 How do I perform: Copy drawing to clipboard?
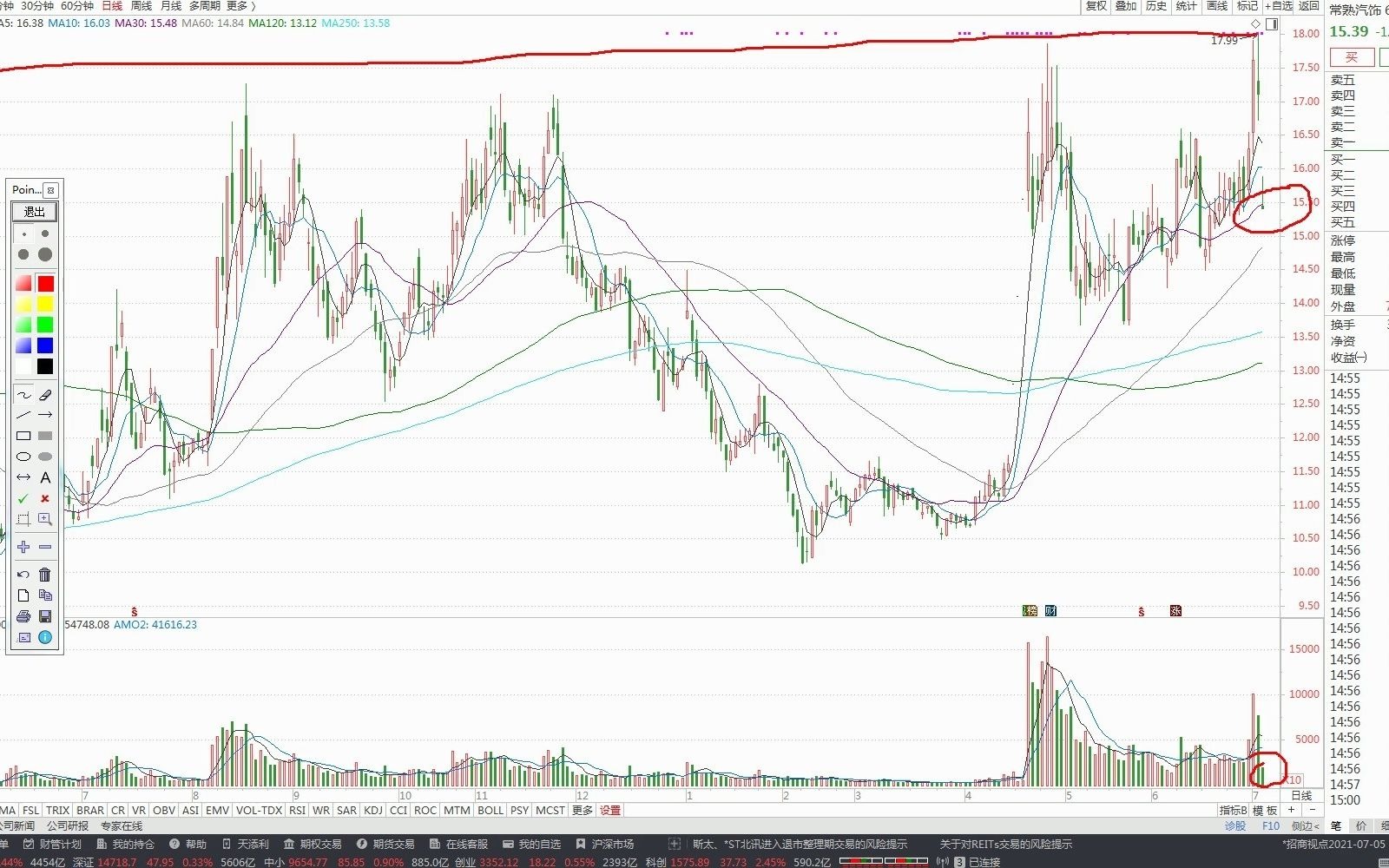pyautogui.click(x=45, y=595)
